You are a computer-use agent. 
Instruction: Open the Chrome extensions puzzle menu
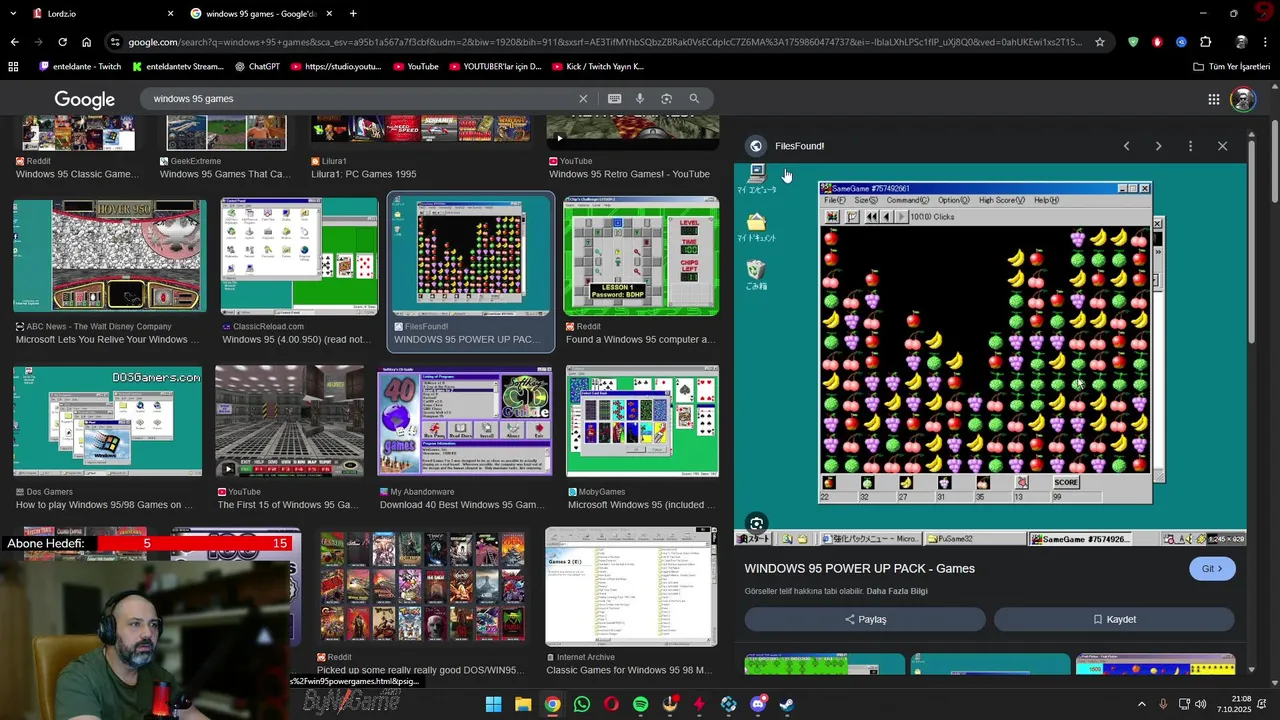[1205, 42]
